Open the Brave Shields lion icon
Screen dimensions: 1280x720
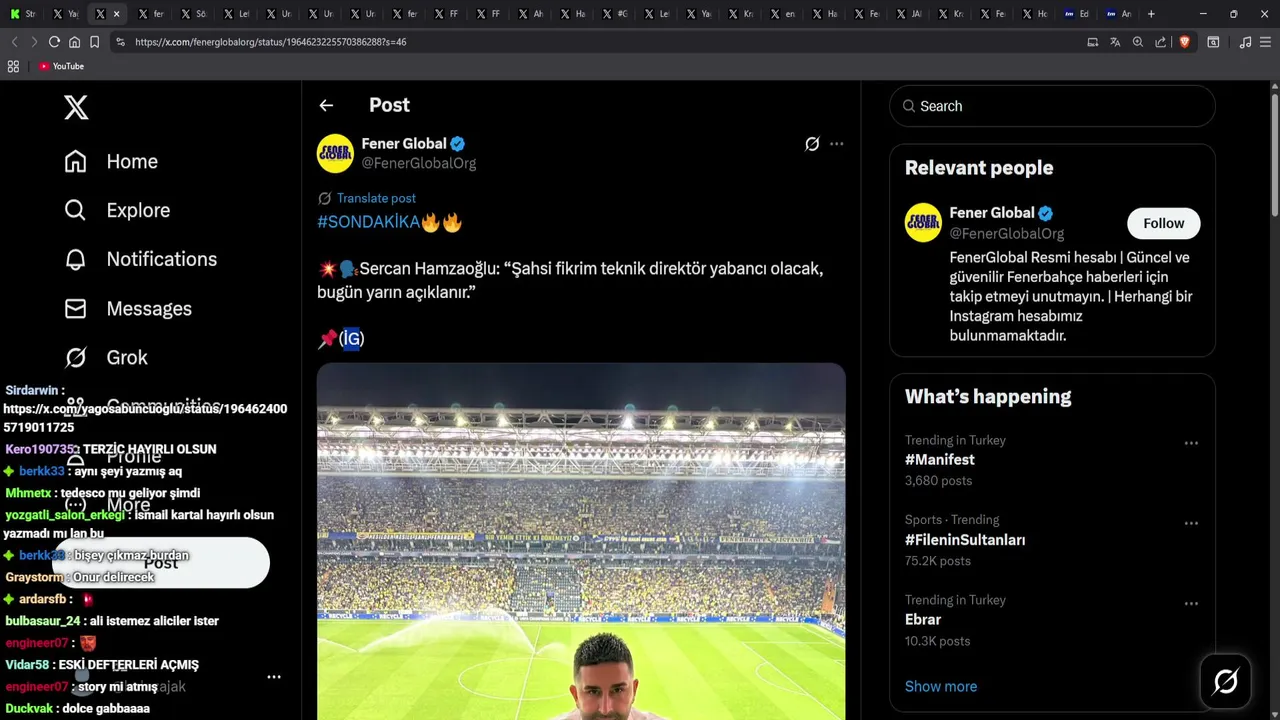pos(1185,42)
